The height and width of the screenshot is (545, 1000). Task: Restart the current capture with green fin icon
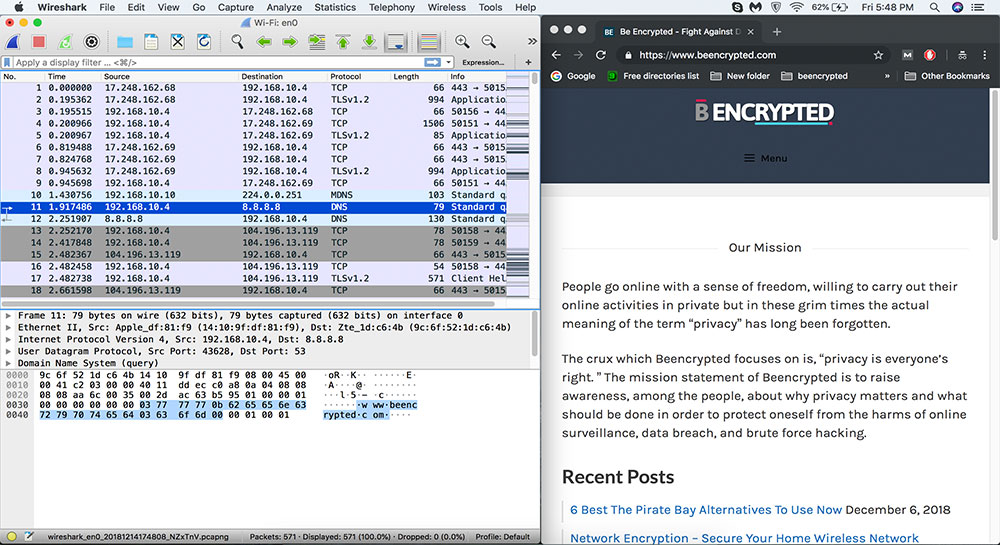[65, 42]
